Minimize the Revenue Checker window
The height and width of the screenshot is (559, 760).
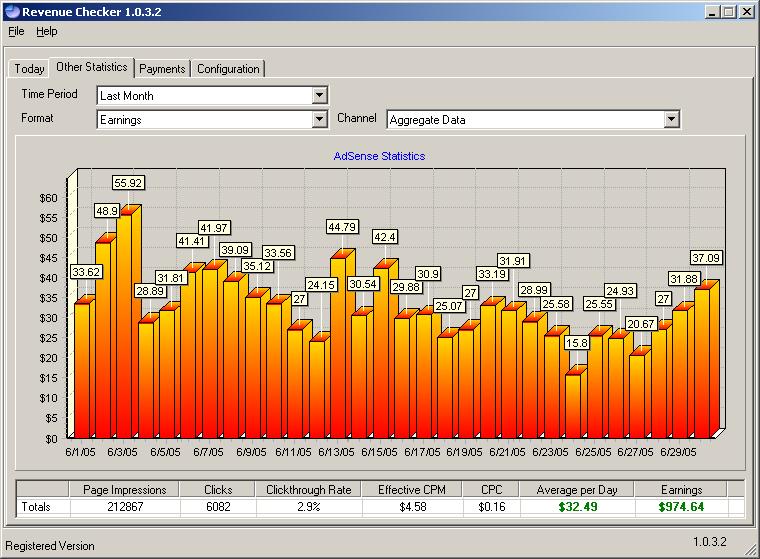click(710, 12)
